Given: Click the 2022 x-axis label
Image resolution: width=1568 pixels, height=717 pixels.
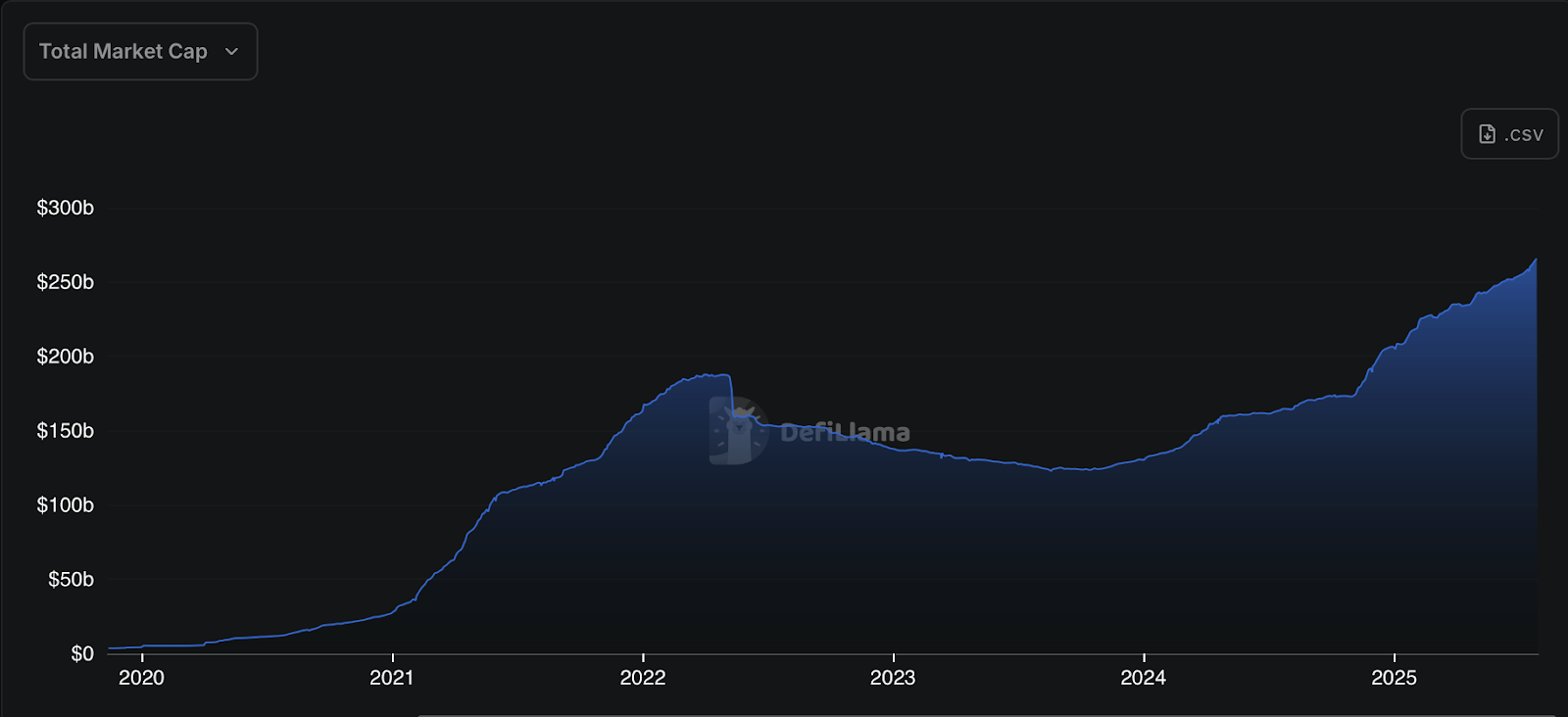Looking at the screenshot, I should coord(643,678).
